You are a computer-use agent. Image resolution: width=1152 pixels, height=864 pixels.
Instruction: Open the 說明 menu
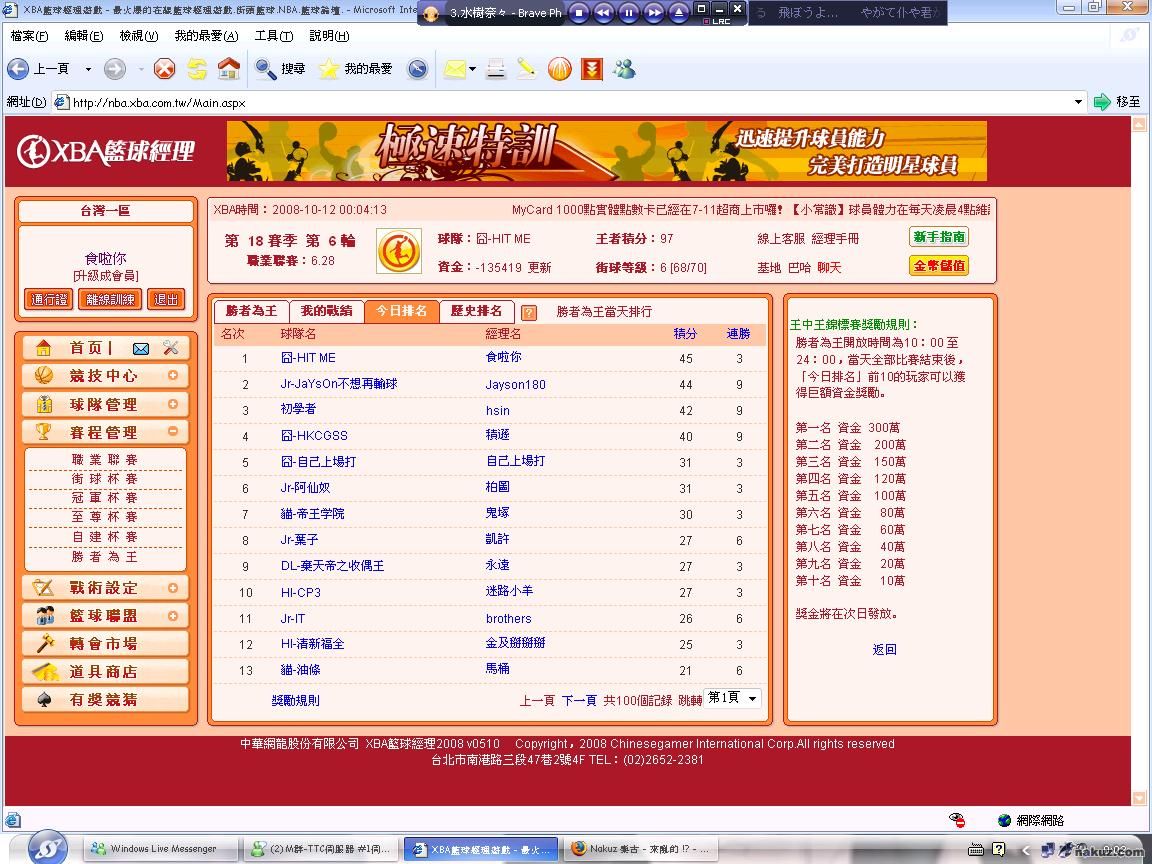(329, 35)
